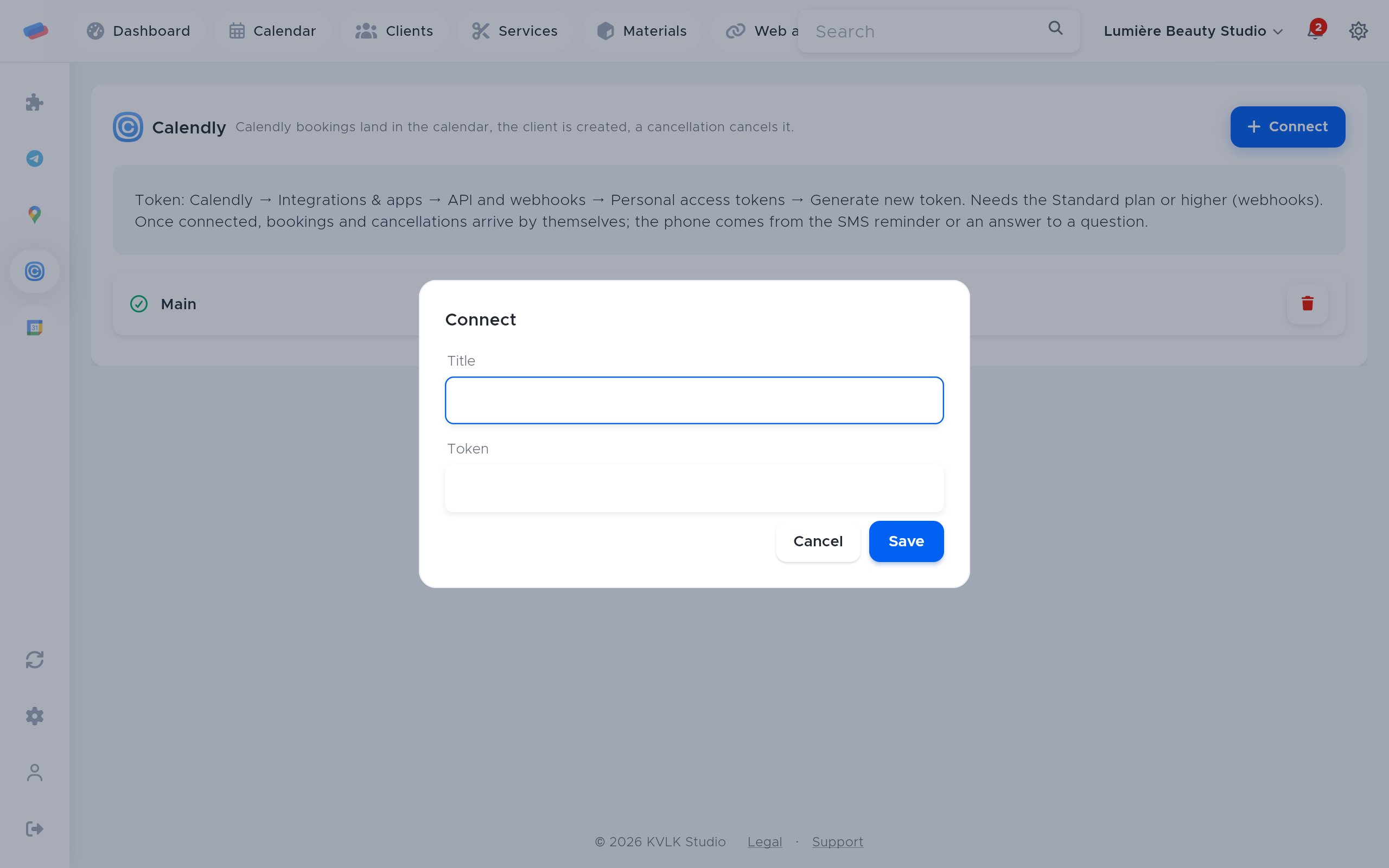Open the Support link in footer

[x=837, y=841]
